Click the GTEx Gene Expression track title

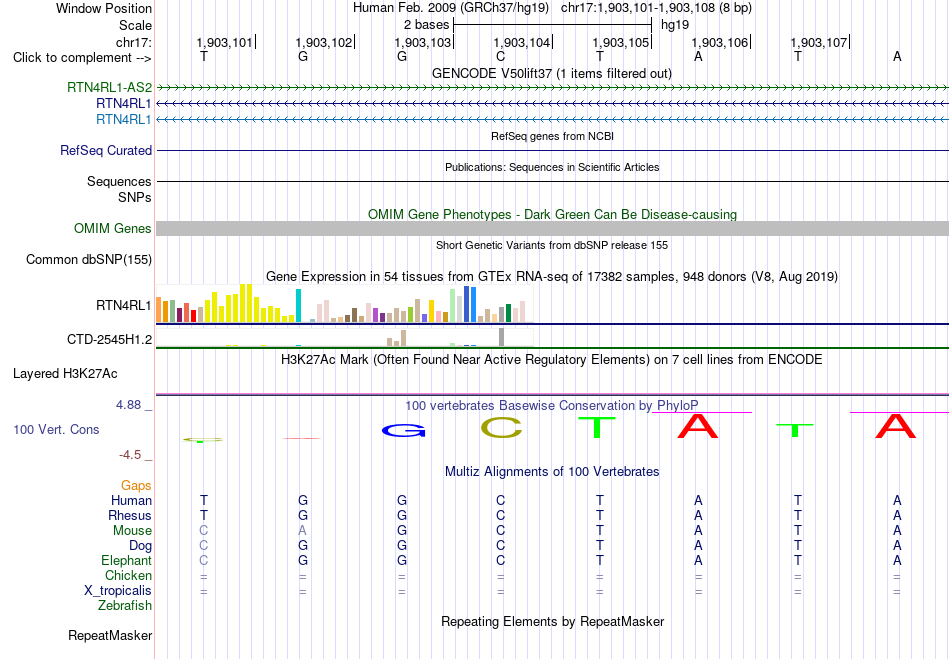click(x=552, y=277)
